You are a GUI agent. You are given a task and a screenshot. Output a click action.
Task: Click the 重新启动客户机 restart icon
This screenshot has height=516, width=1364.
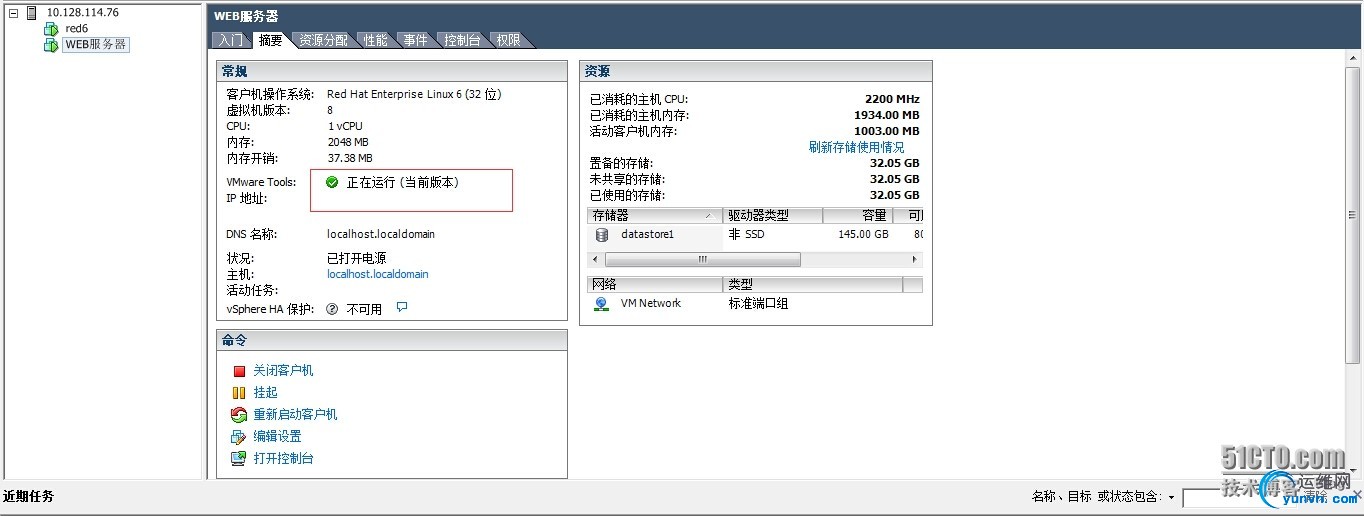coord(238,415)
